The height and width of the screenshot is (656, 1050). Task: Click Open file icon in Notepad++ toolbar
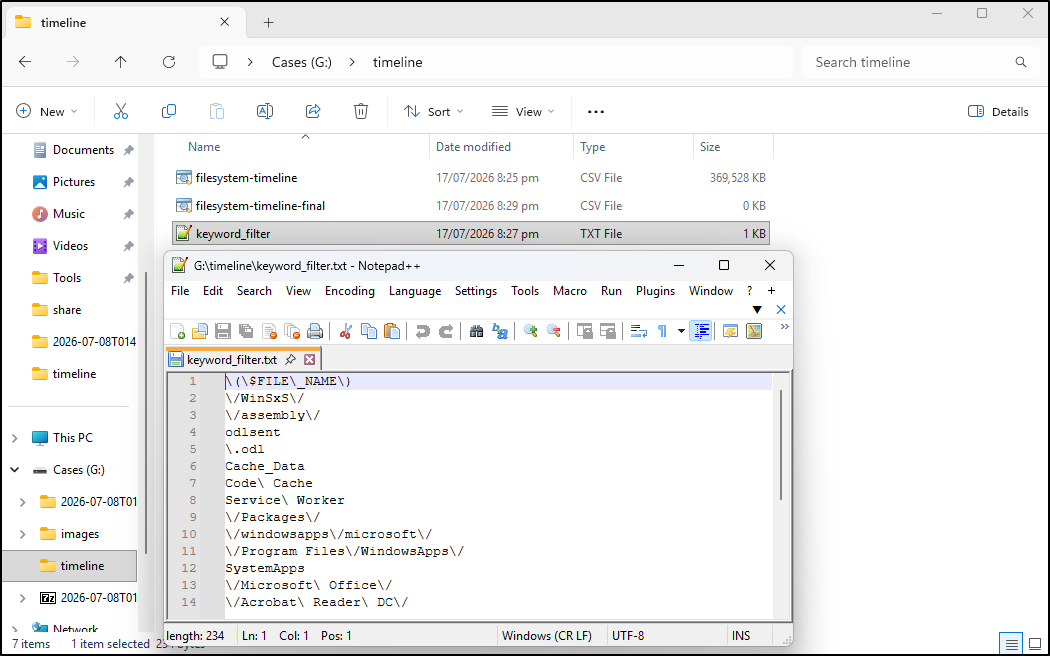point(200,331)
